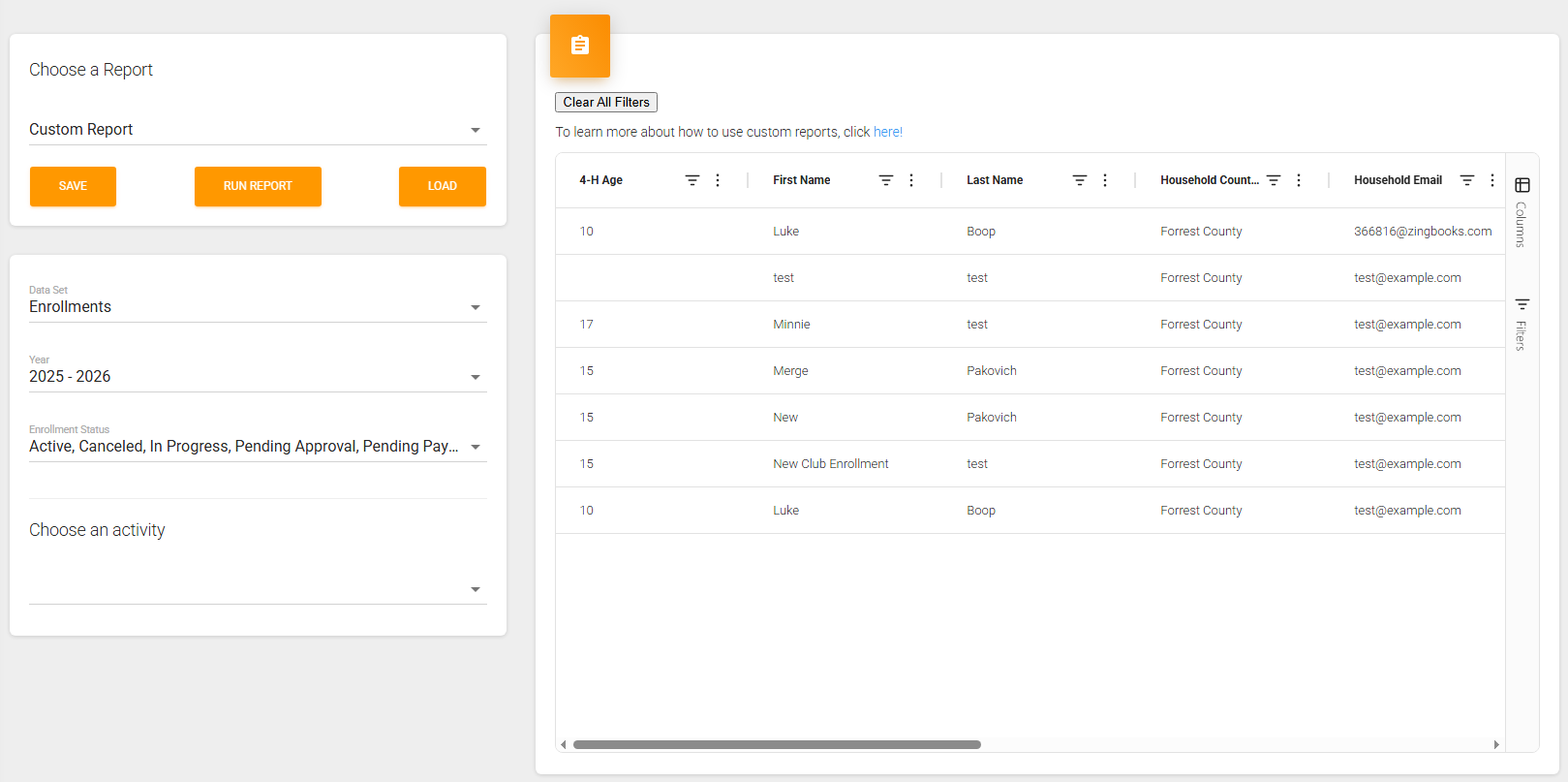The image size is (1568, 782).
Task: Open filter for Last Name column
Action: (1079, 180)
